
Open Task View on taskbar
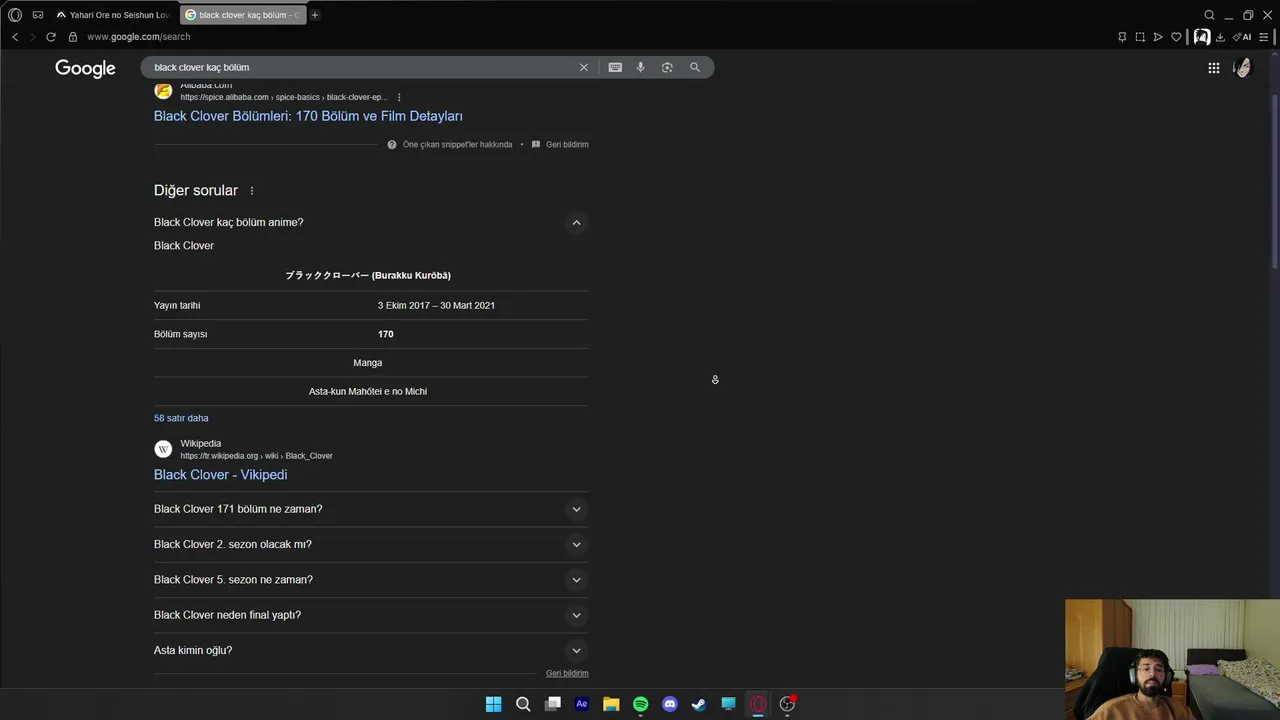(552, 704)
